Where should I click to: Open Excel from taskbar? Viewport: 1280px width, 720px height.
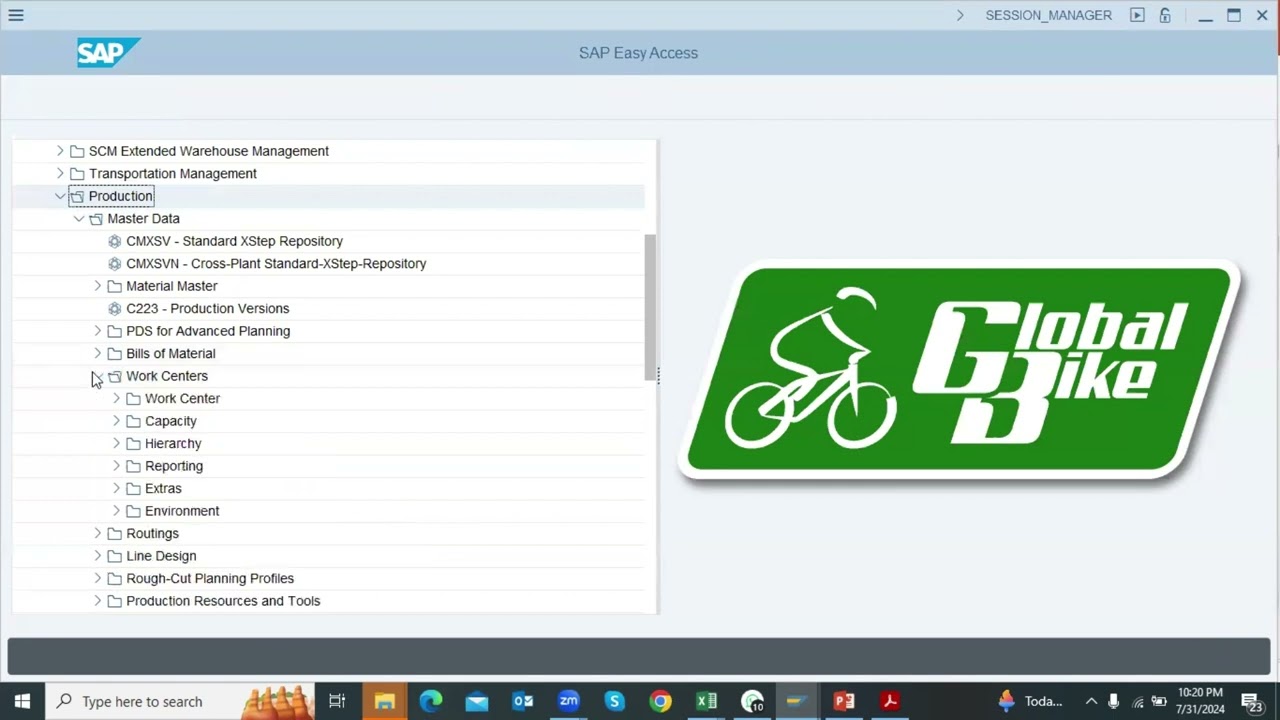click(x=706, y=701)
